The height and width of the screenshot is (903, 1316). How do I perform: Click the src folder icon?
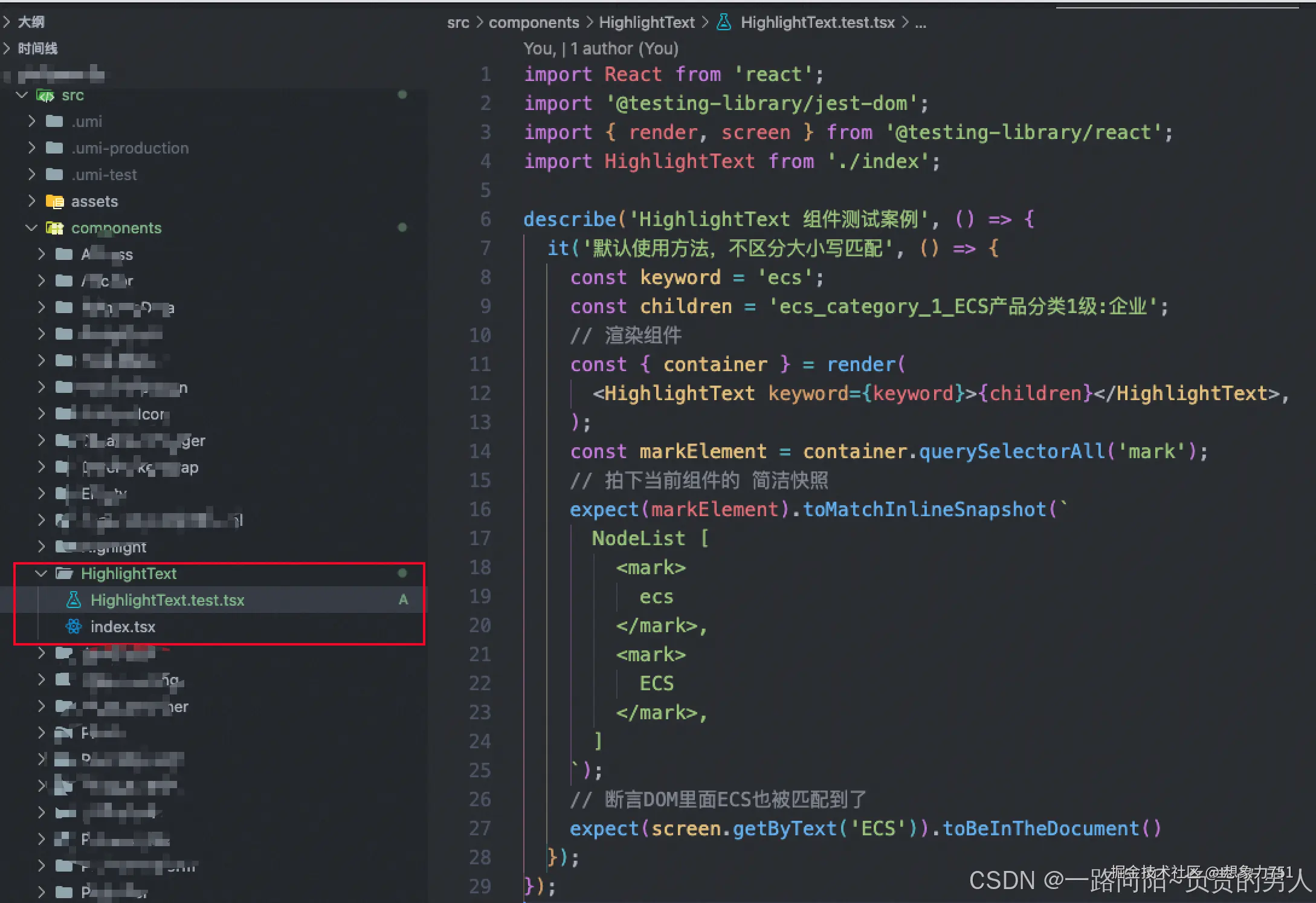coord(45,95)
